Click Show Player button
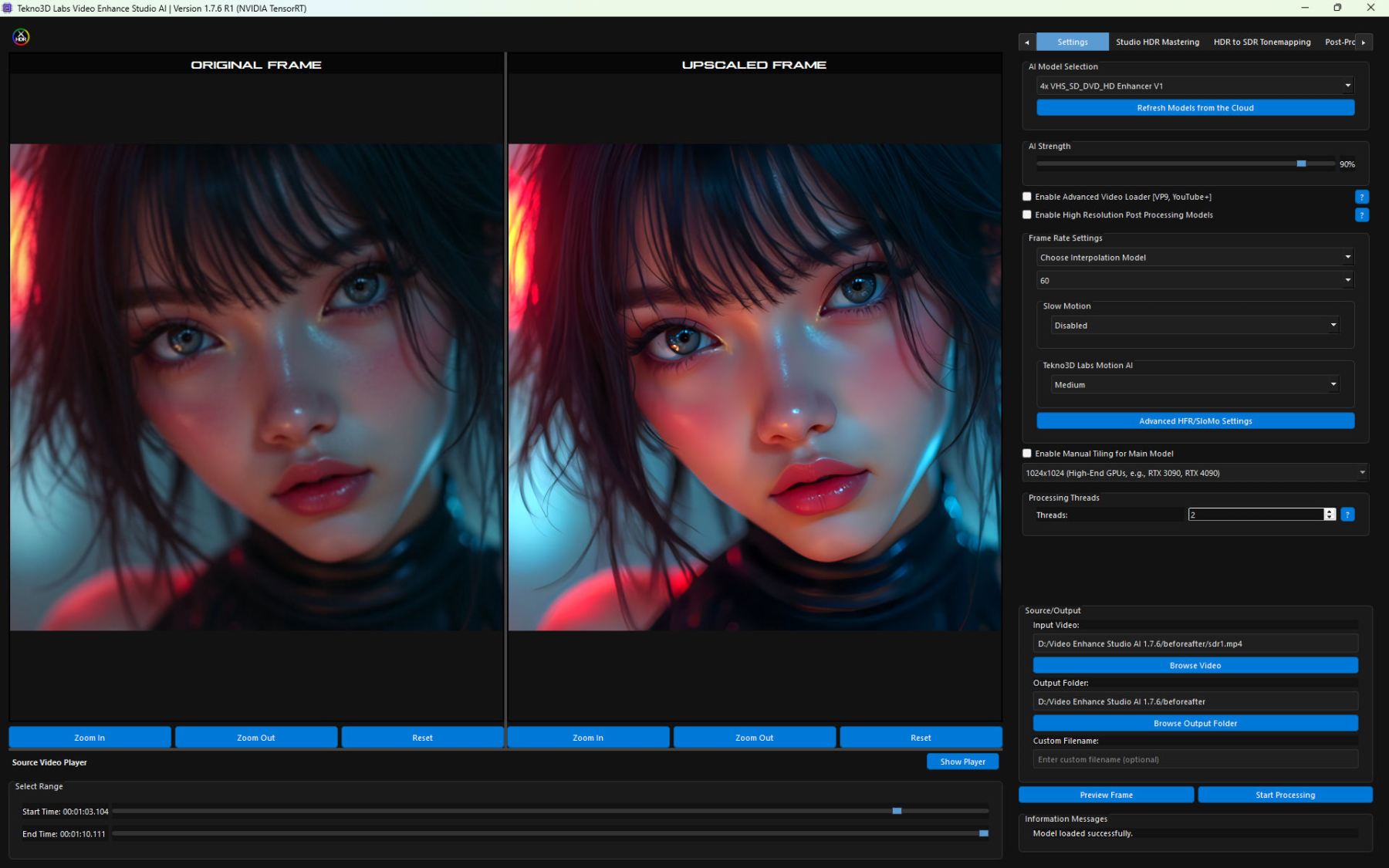The width and height of the screenshot is (1389, 868). 962,762
